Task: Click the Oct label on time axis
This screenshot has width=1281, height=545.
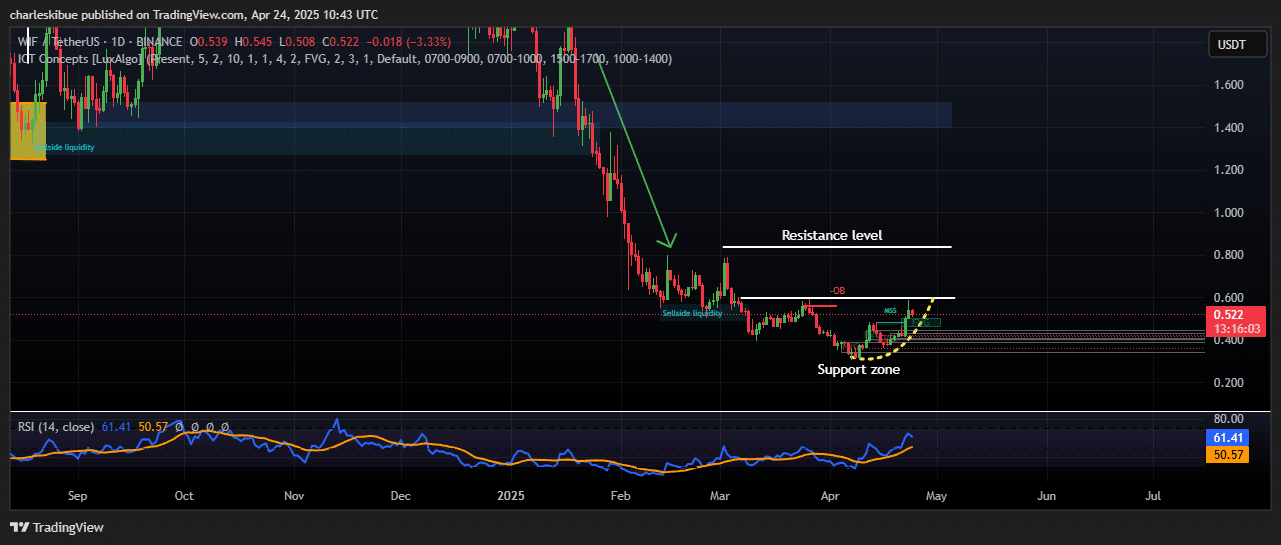Action: tap(184, 495)
